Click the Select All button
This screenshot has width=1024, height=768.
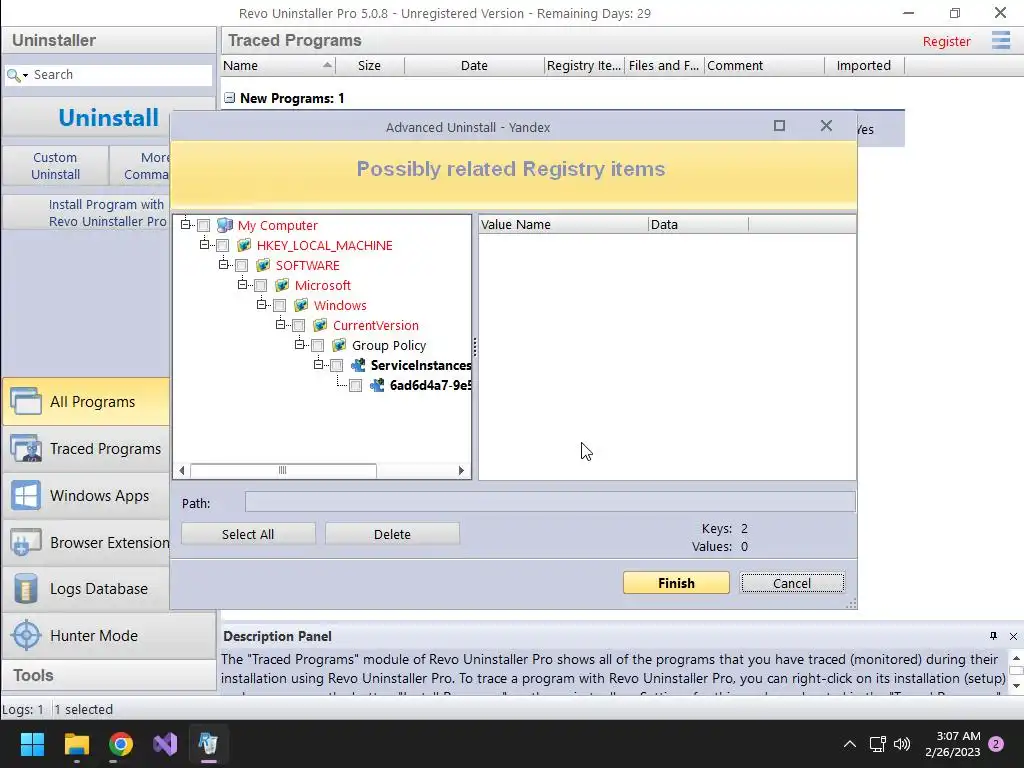[x=248, y=534]
